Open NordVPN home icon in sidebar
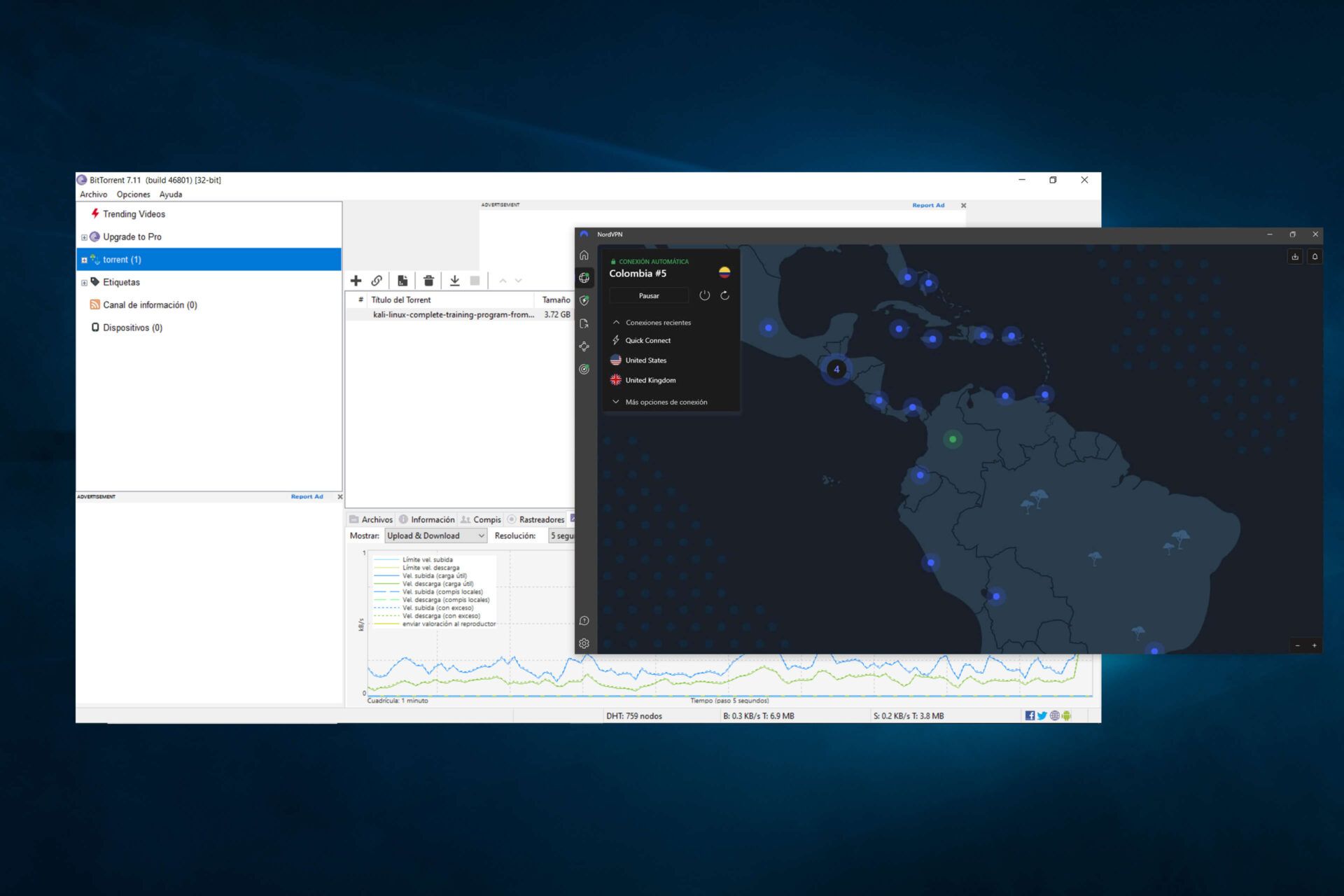Viewport: 1344px width, 896px height. (584, 255)
